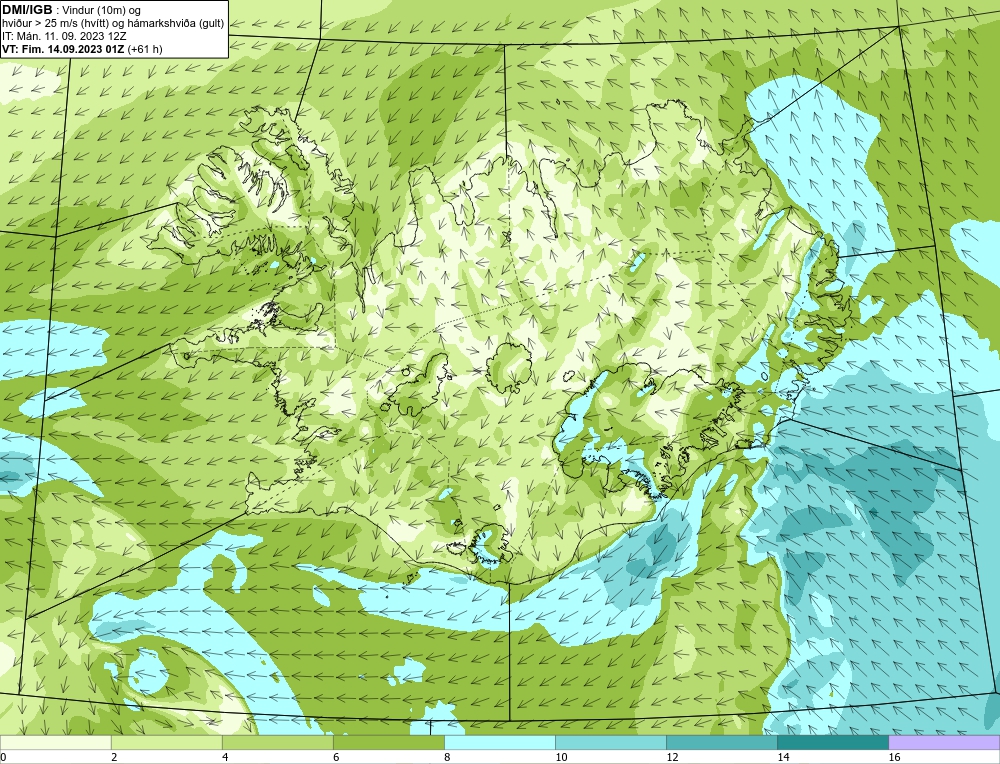Select the 0–2 m/s palest legend swatch

tap(55, 742)
